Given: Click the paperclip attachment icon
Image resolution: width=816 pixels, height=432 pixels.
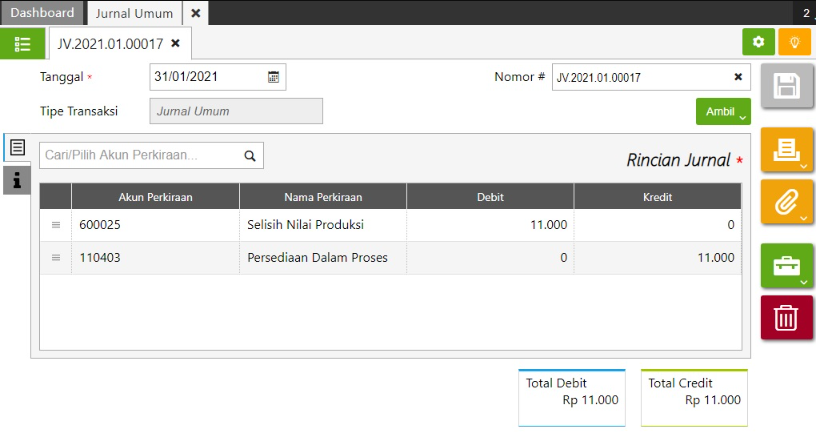Looking at the screenshot, I should pos(786,203).
